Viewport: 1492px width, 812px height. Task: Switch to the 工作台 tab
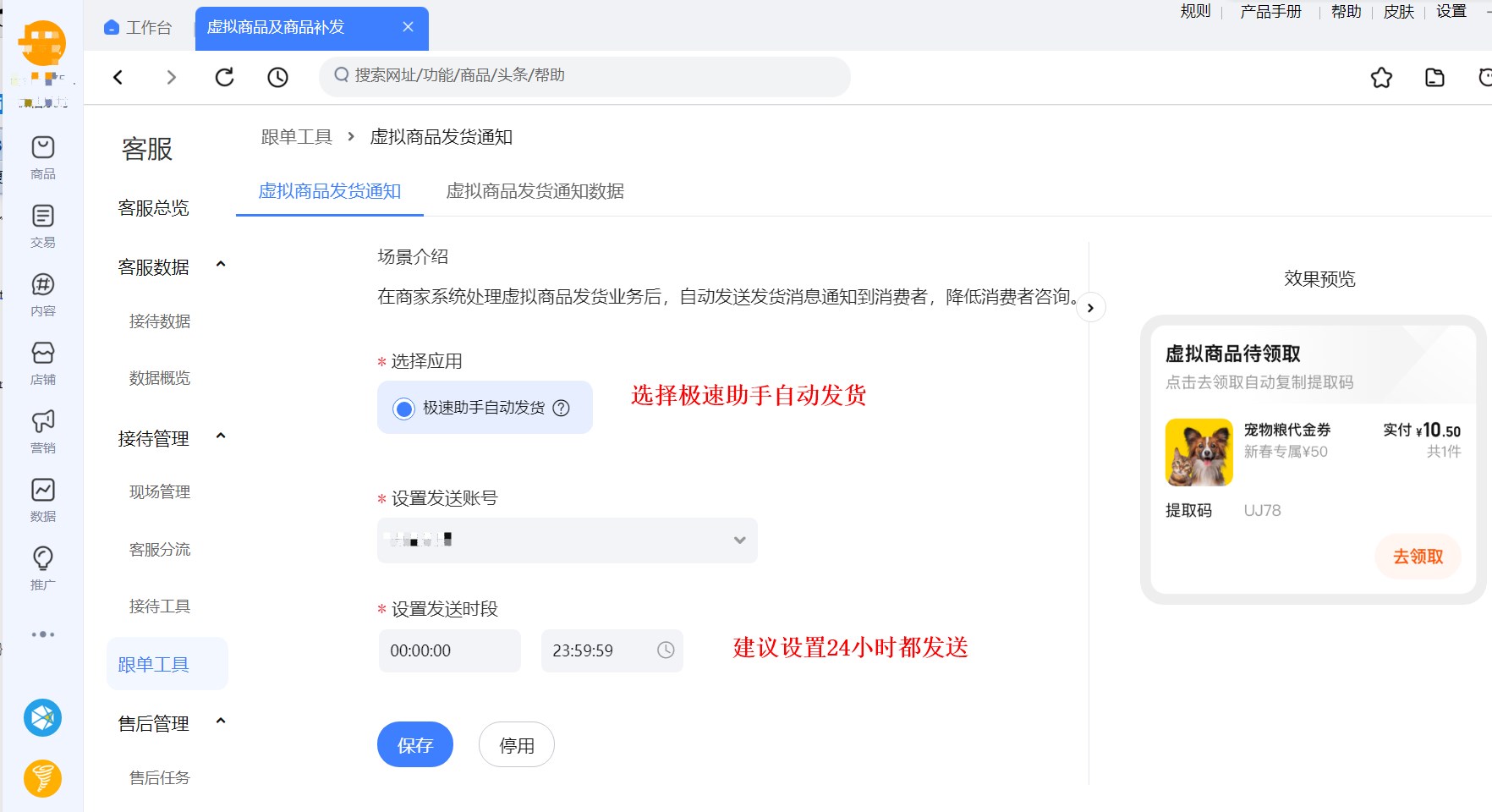[138, 28]
